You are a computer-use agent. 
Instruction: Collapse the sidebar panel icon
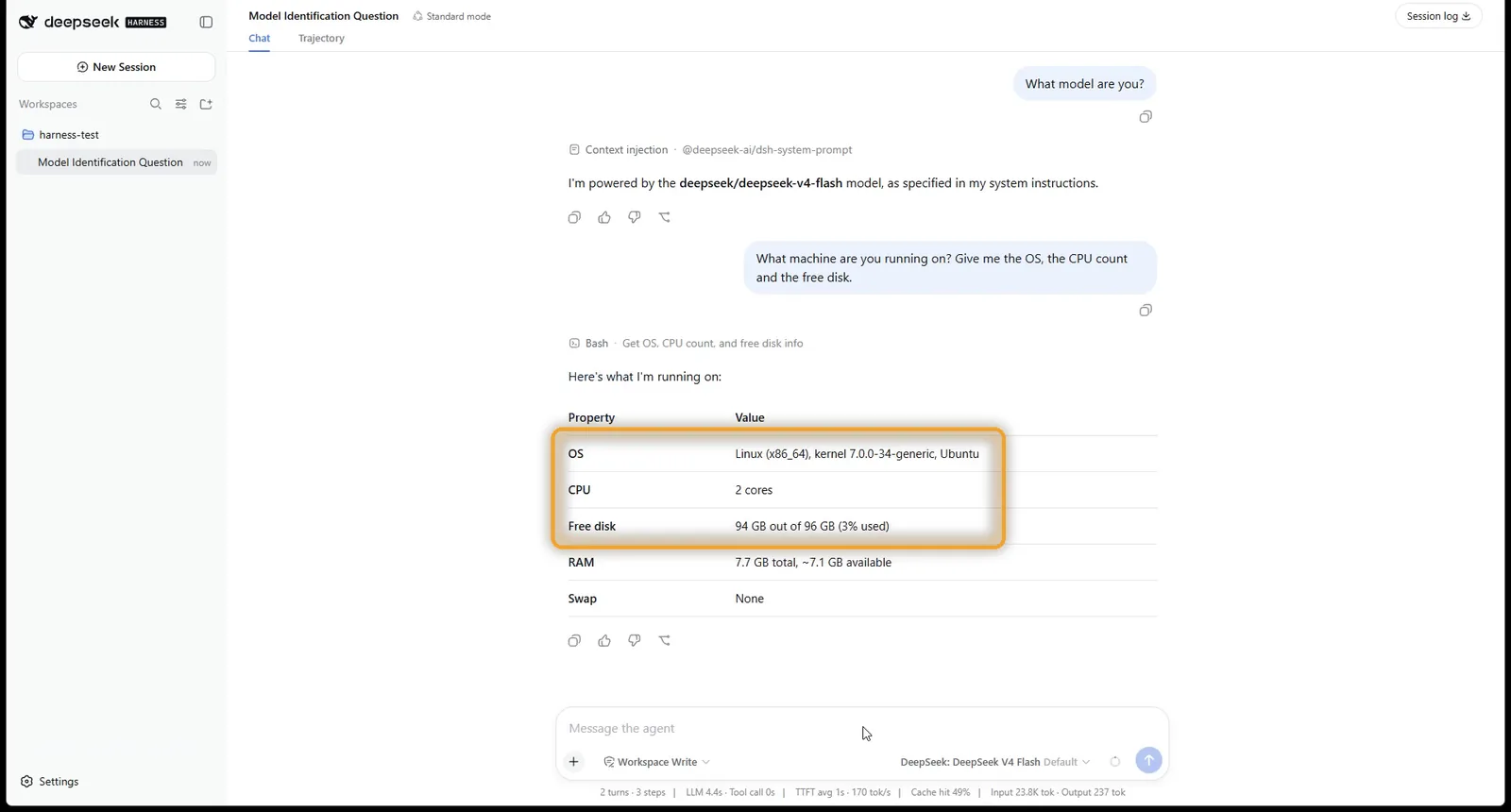tap(206, 22)
